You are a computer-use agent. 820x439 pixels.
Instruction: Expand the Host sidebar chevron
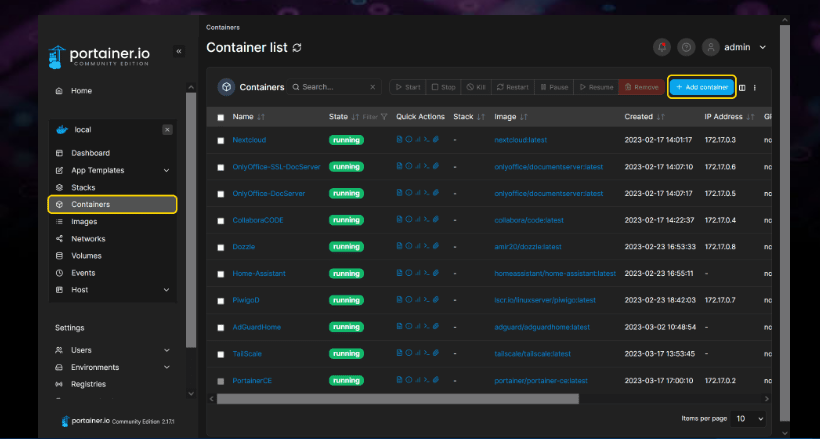click(x=166, y=290)
